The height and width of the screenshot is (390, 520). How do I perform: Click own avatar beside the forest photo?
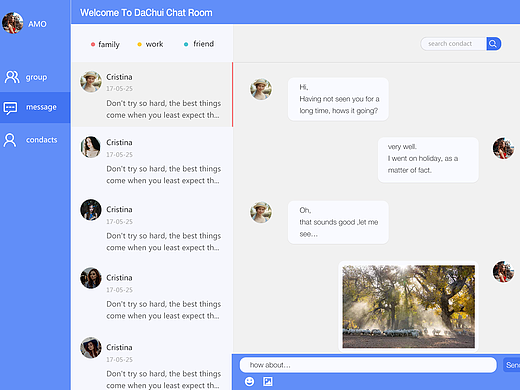[x=503, y=272]
